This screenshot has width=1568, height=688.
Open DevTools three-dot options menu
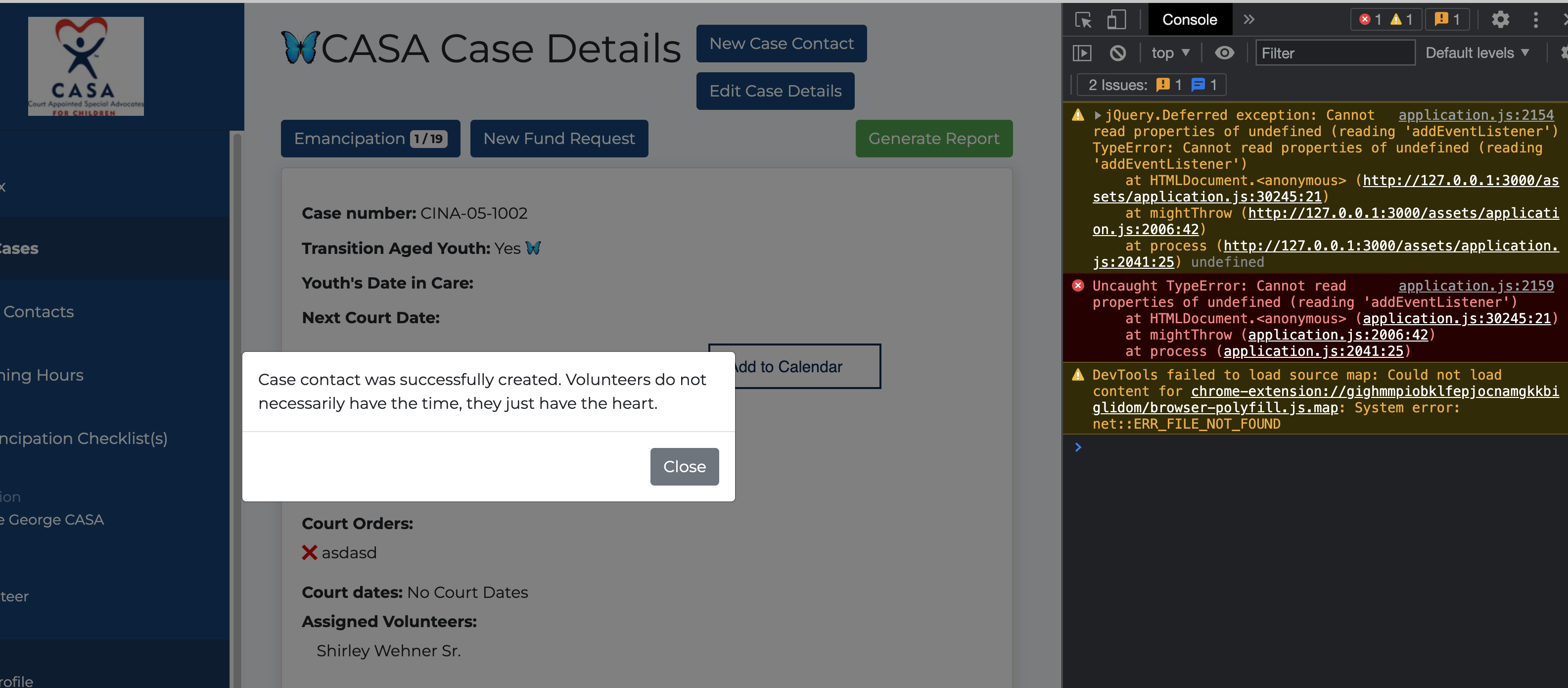click(1535, 20)
